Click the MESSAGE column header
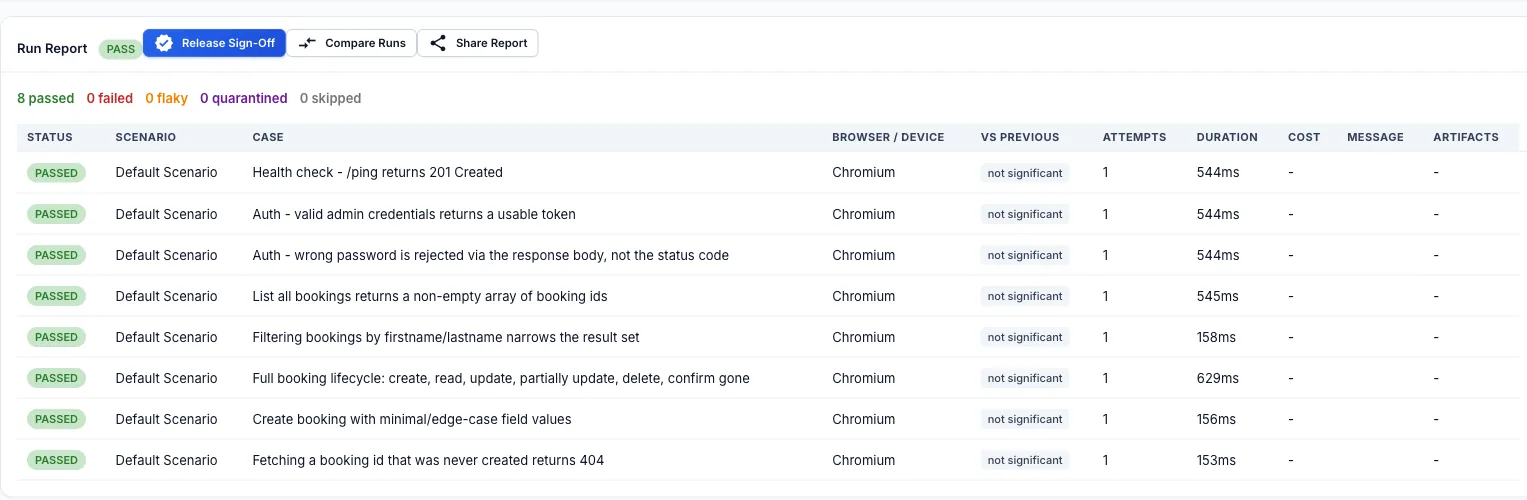1527x500 pixels. 1375,137
